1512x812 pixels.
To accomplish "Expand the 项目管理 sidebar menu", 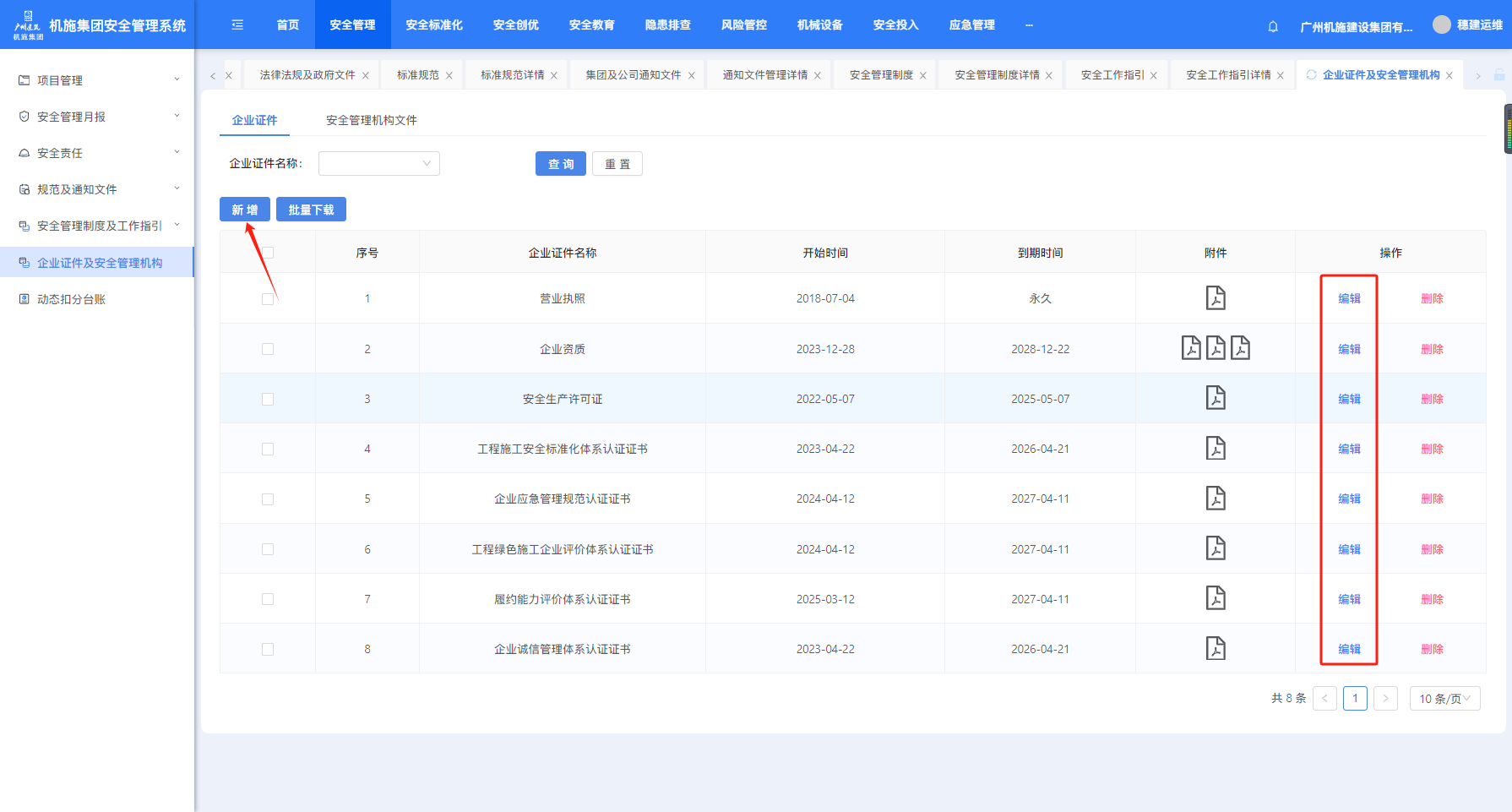I will 97,80.
